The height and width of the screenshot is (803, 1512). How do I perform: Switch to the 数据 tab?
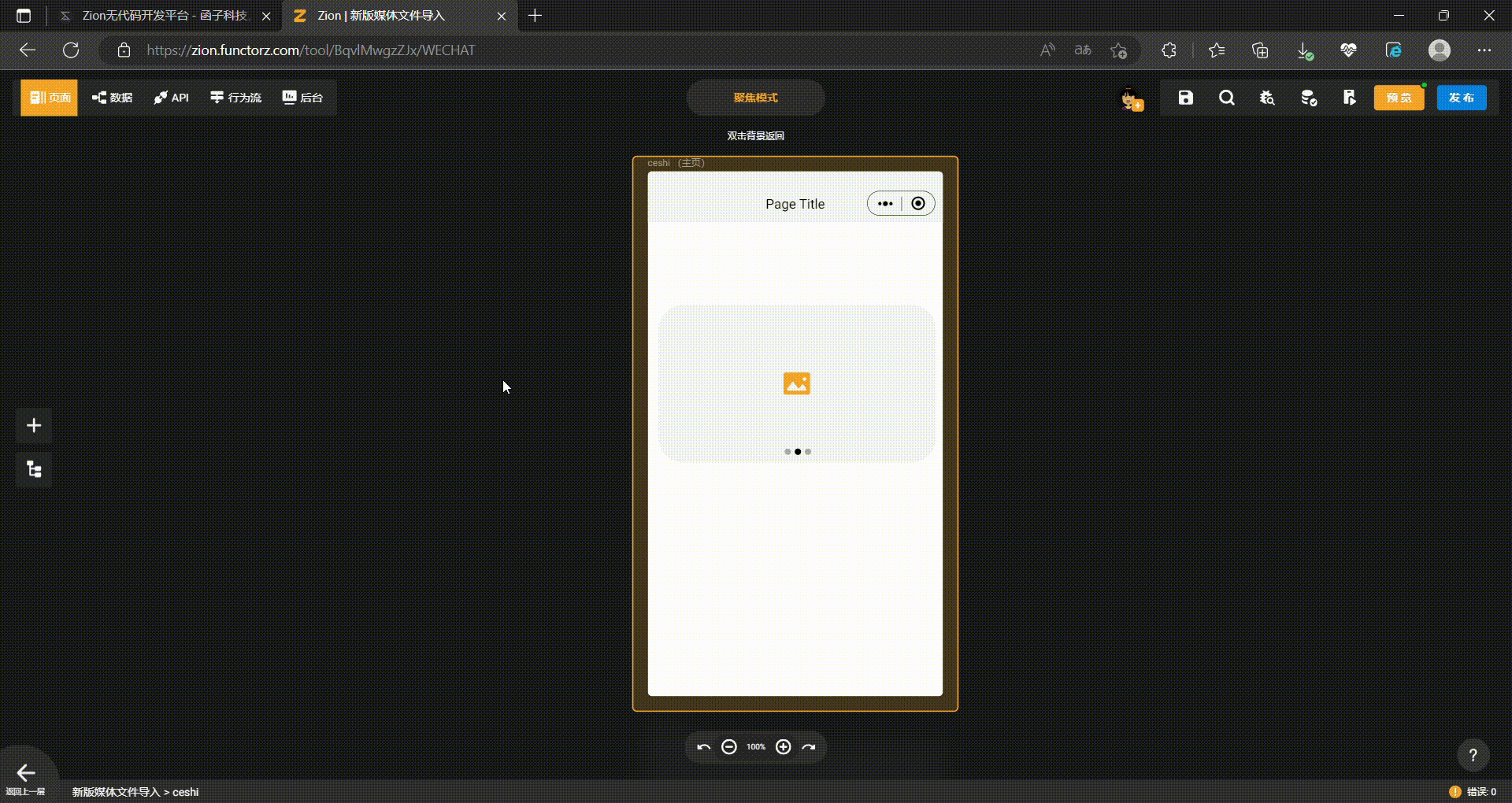pyautogui.click(x=112, y=98)
